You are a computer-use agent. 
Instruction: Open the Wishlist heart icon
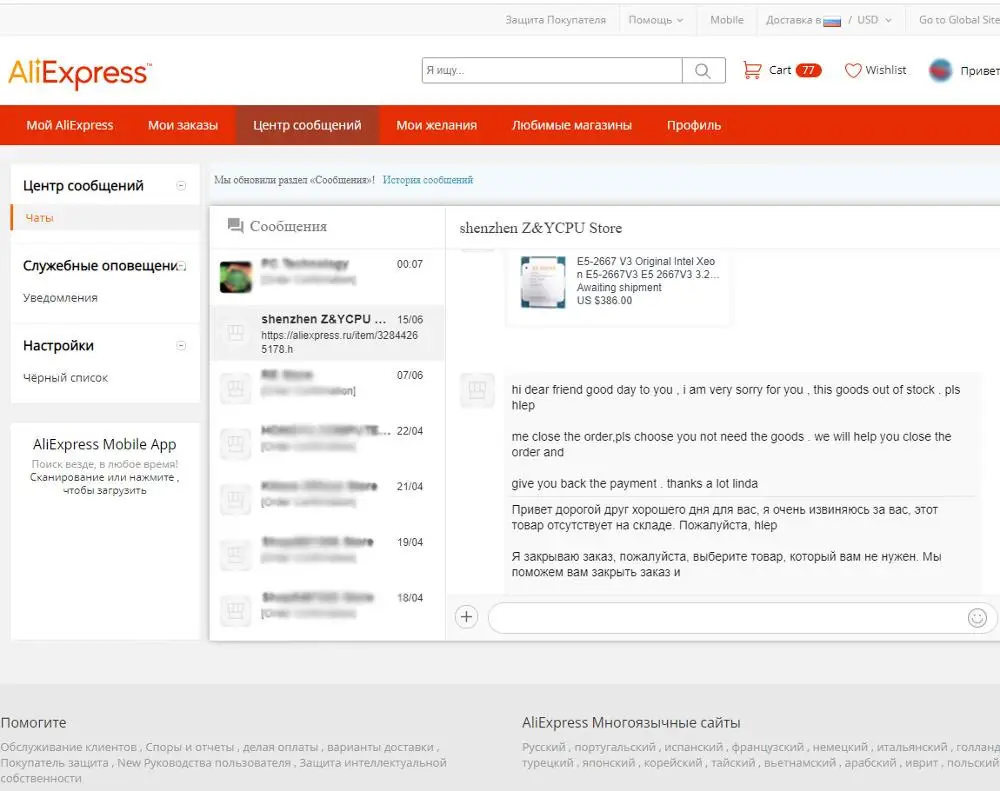click(x=853, y=70)
